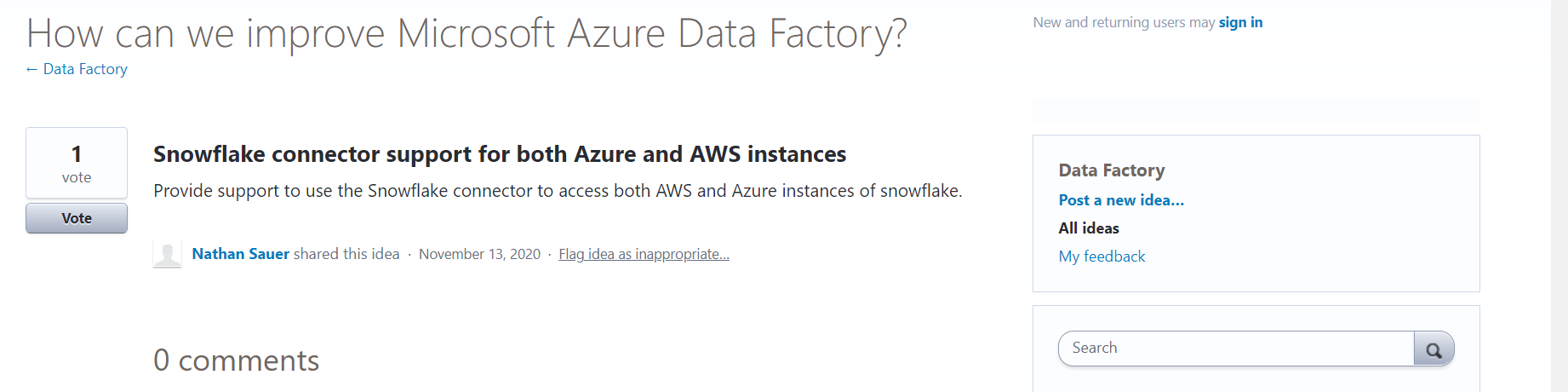This screenshot has height=392, width=1568.
Task: Focus the Search input field
Action: (x=1236, y=349)
